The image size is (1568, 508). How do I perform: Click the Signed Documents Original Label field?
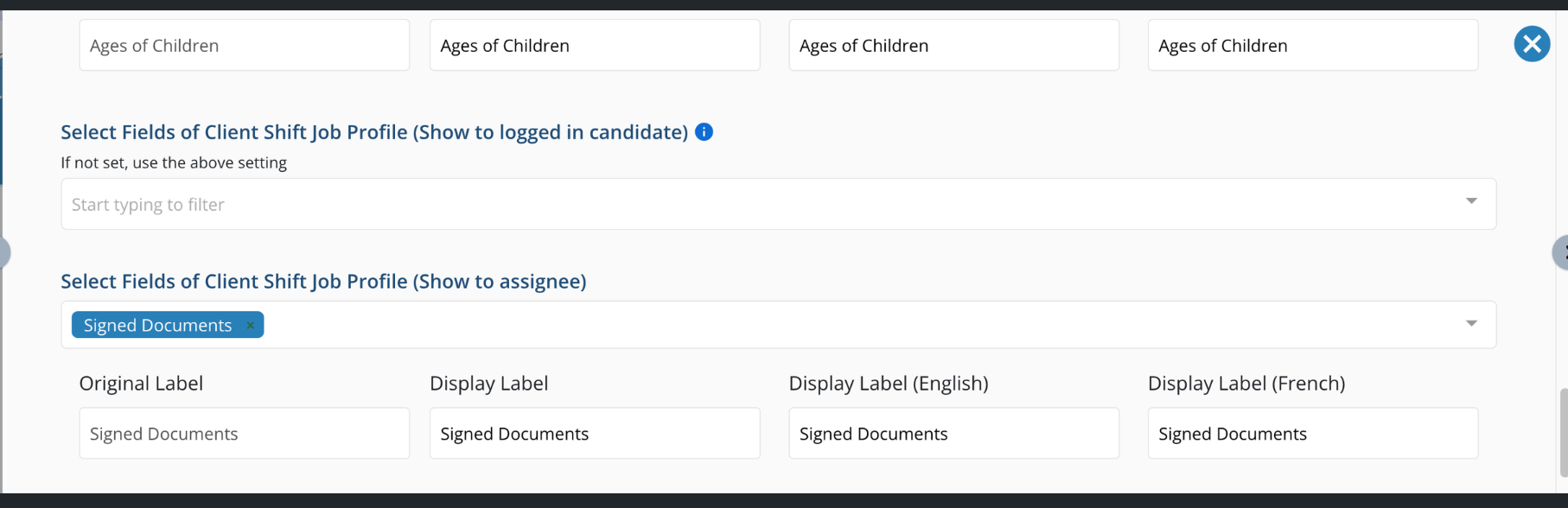click(244, 434)
